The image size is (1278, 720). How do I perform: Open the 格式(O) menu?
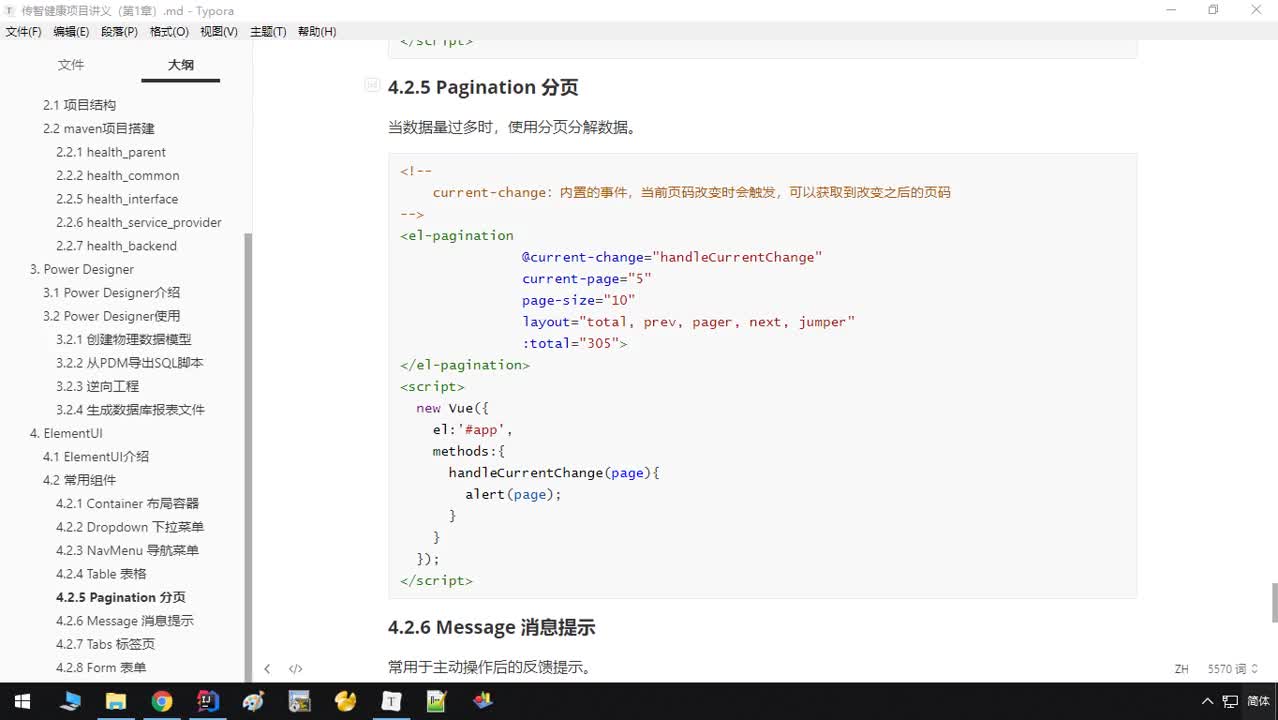pyautogui.click(x=169, y=32)
